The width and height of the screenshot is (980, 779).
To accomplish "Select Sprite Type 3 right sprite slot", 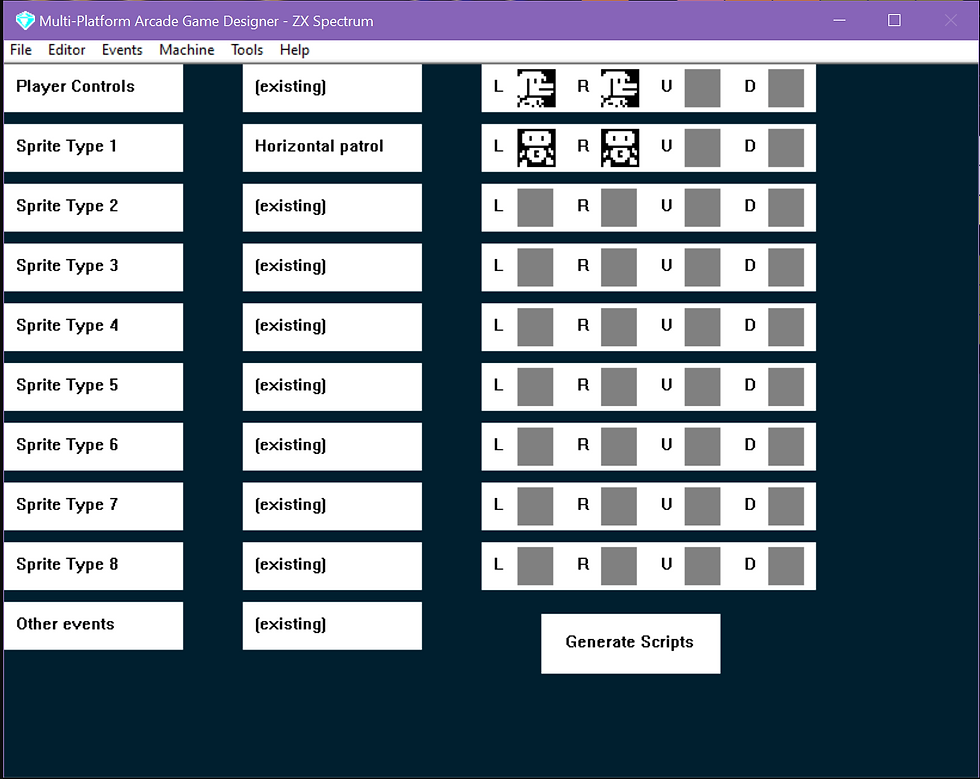I will point(619,268).
